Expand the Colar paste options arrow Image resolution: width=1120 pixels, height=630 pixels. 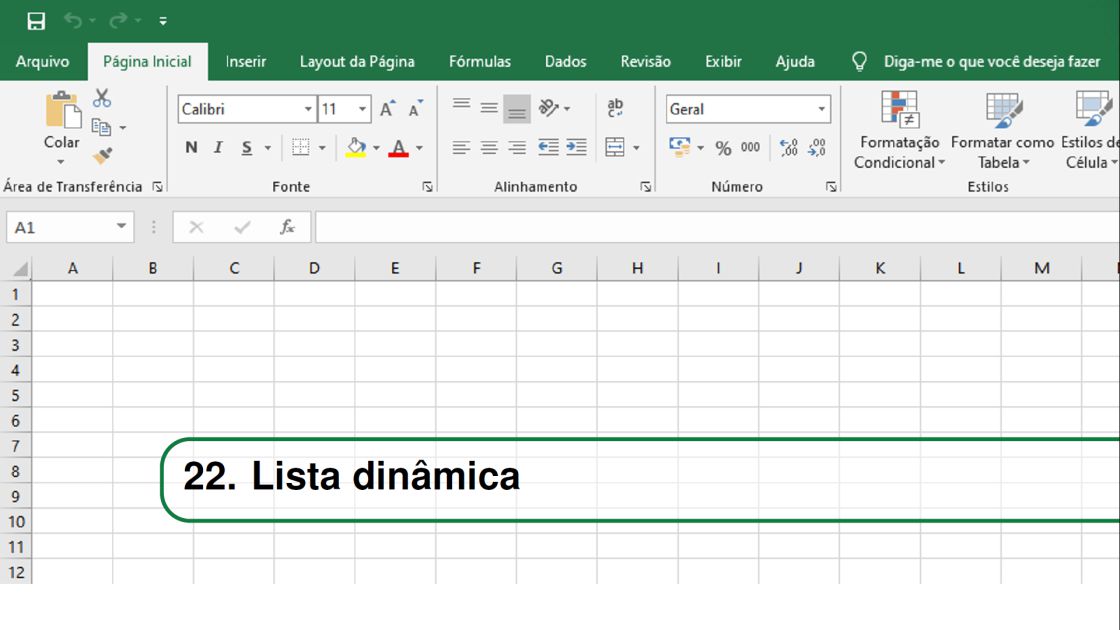click(61, 161)
